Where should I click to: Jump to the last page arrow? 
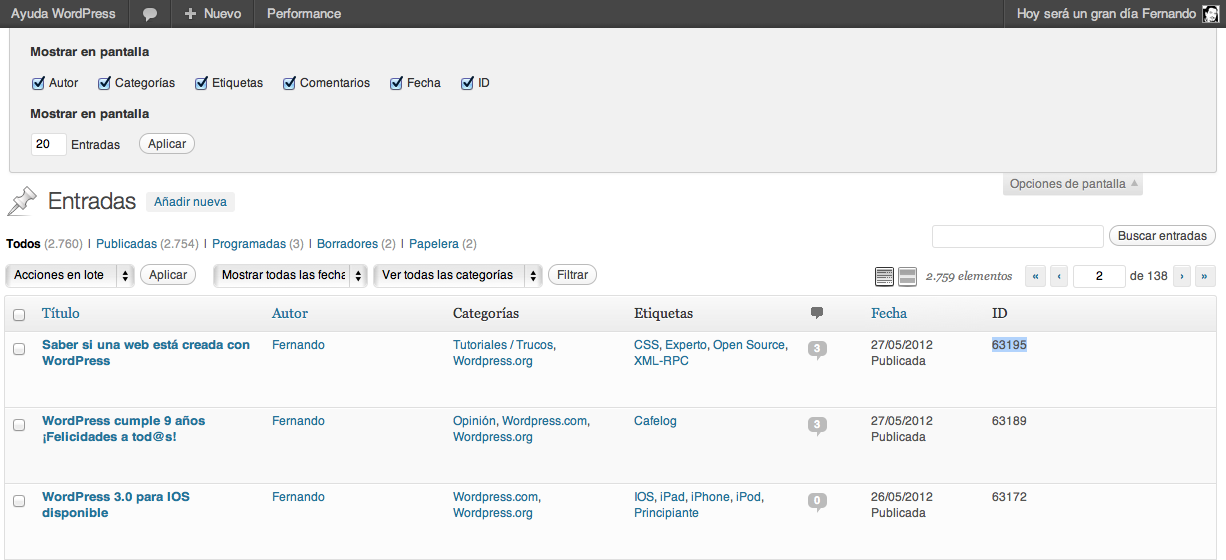(x=1205, y=276)
